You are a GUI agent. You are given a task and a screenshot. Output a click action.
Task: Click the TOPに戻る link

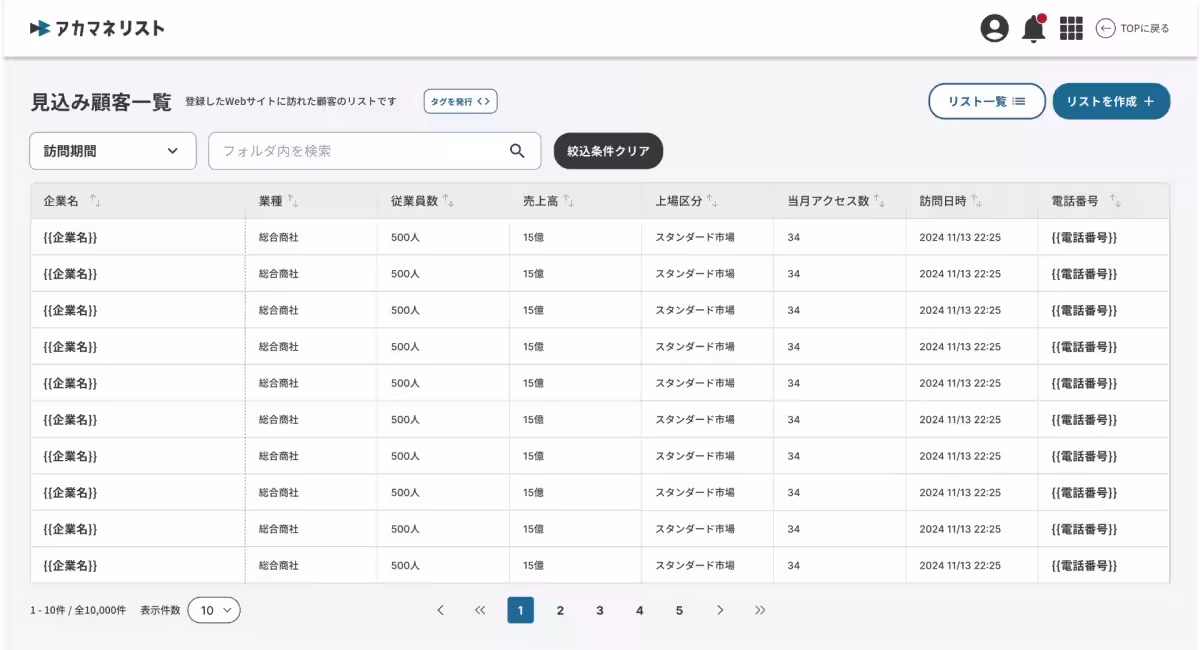tap(1145, 28)
